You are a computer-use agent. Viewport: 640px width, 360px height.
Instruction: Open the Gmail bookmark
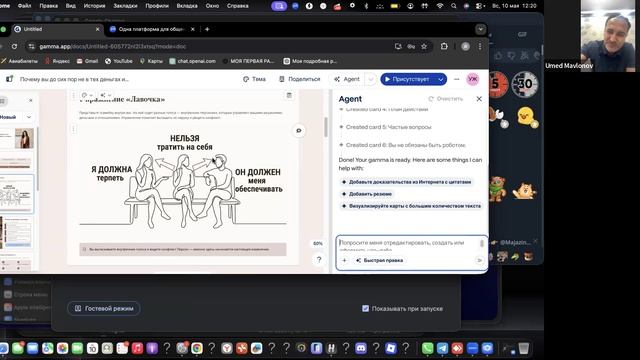pos(87,61)
